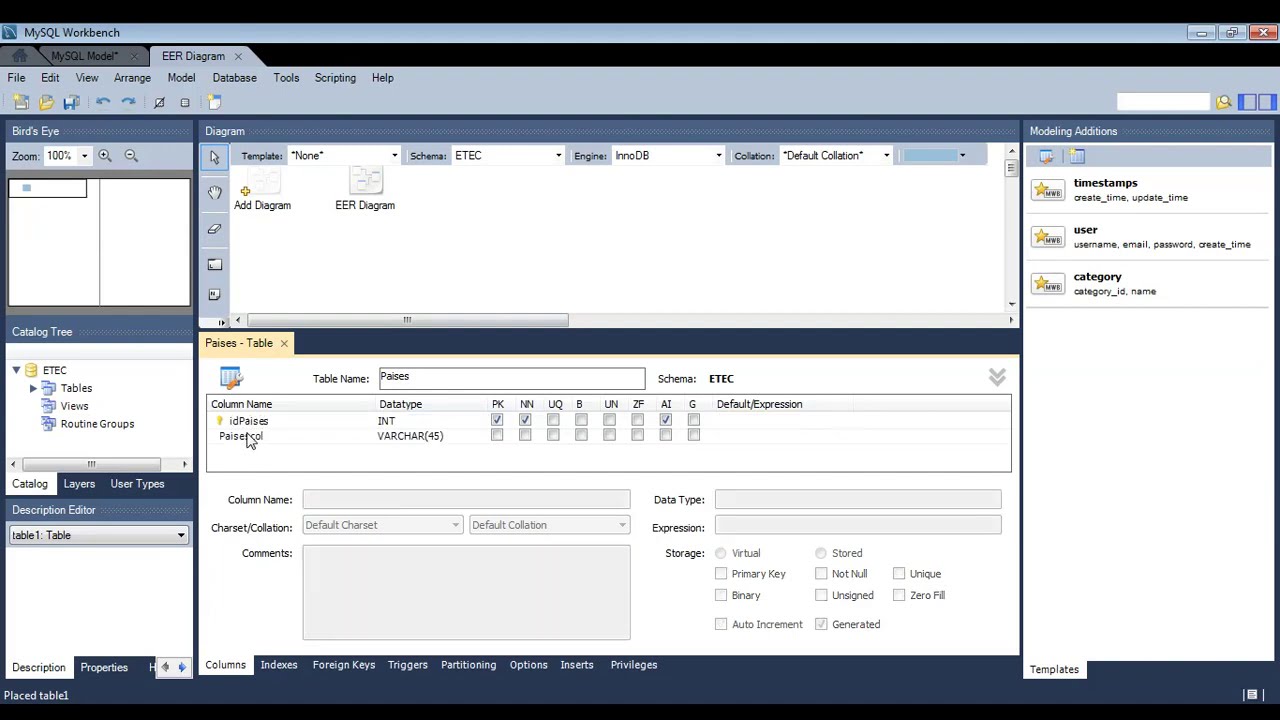Screen dimensions: 1280x720
Task: Toggle PK checkbox for idPaises row
Action: point(497,421)
